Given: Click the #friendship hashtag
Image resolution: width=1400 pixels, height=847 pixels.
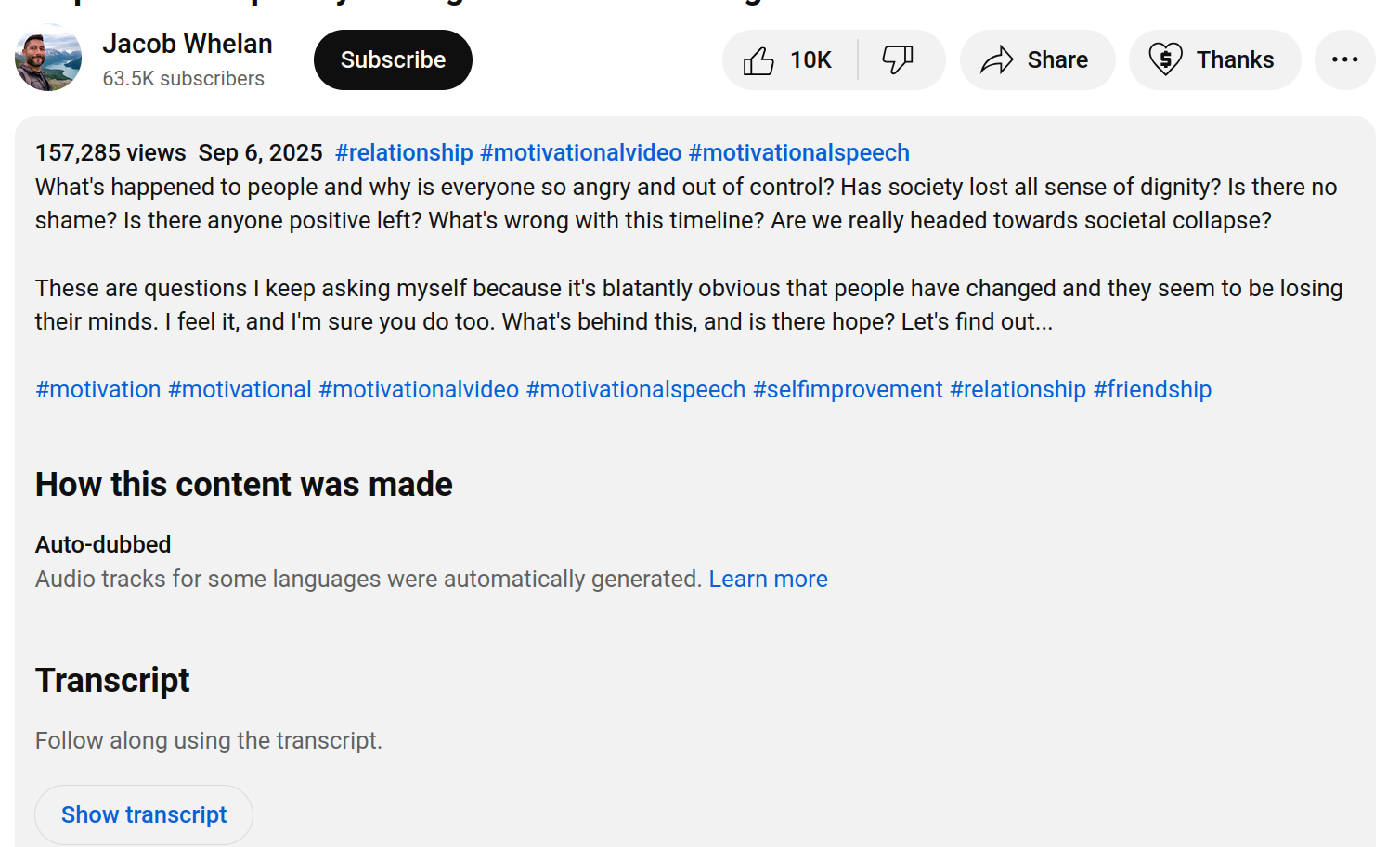Looking at the screenshot, I should (1151, 389).
